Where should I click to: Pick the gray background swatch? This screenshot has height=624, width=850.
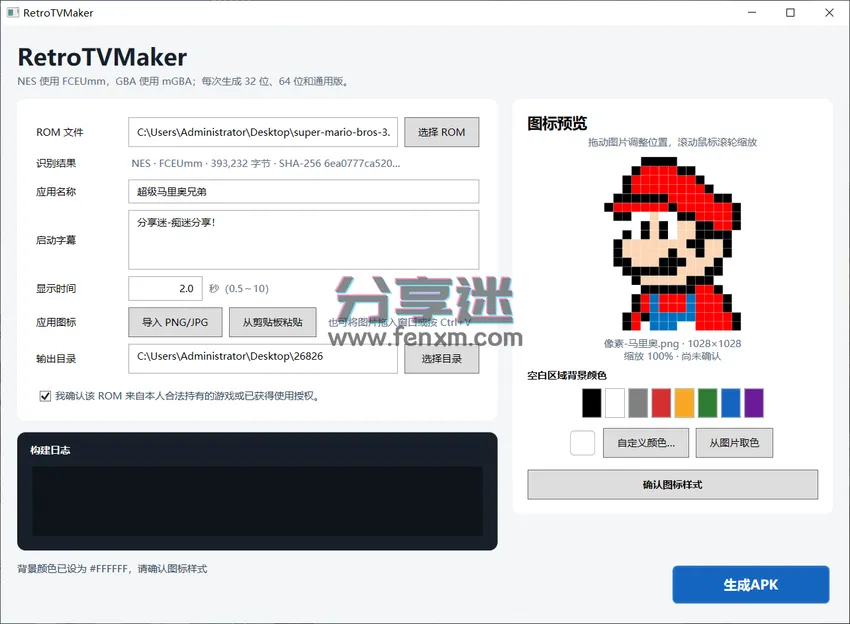(638, 403)
